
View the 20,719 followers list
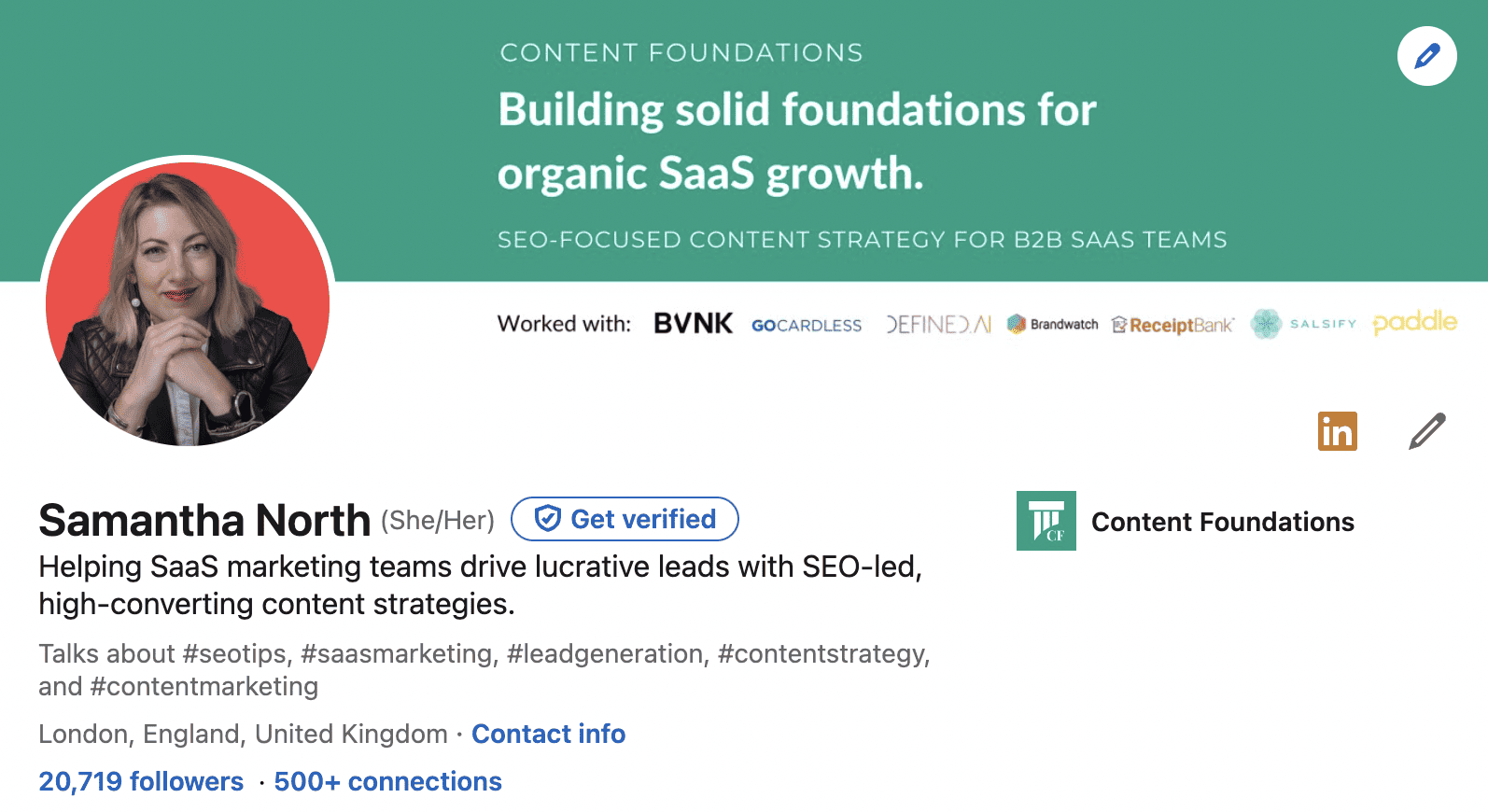pos(141,781)
